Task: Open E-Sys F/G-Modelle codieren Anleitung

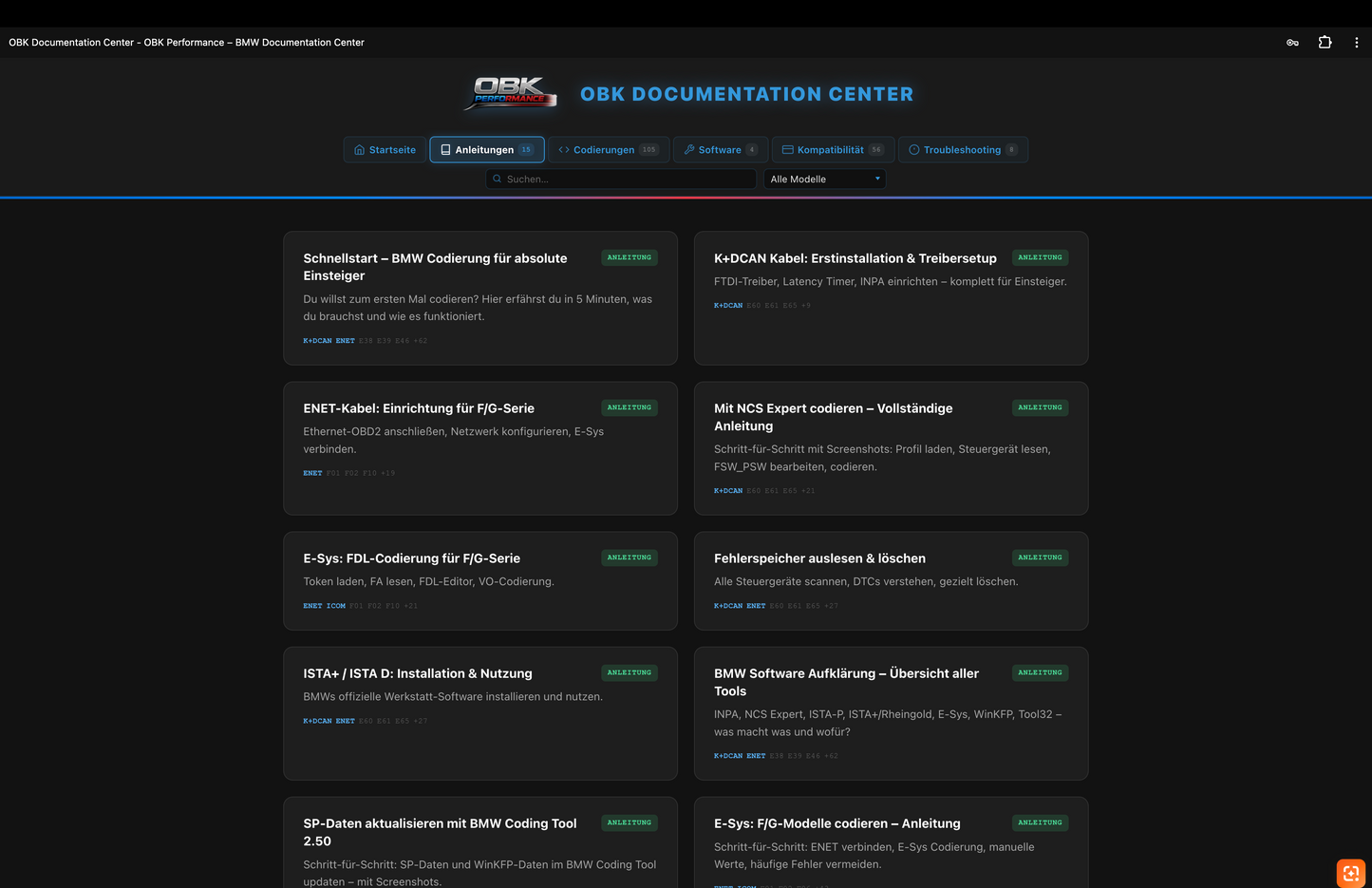Action: point(892,843)
